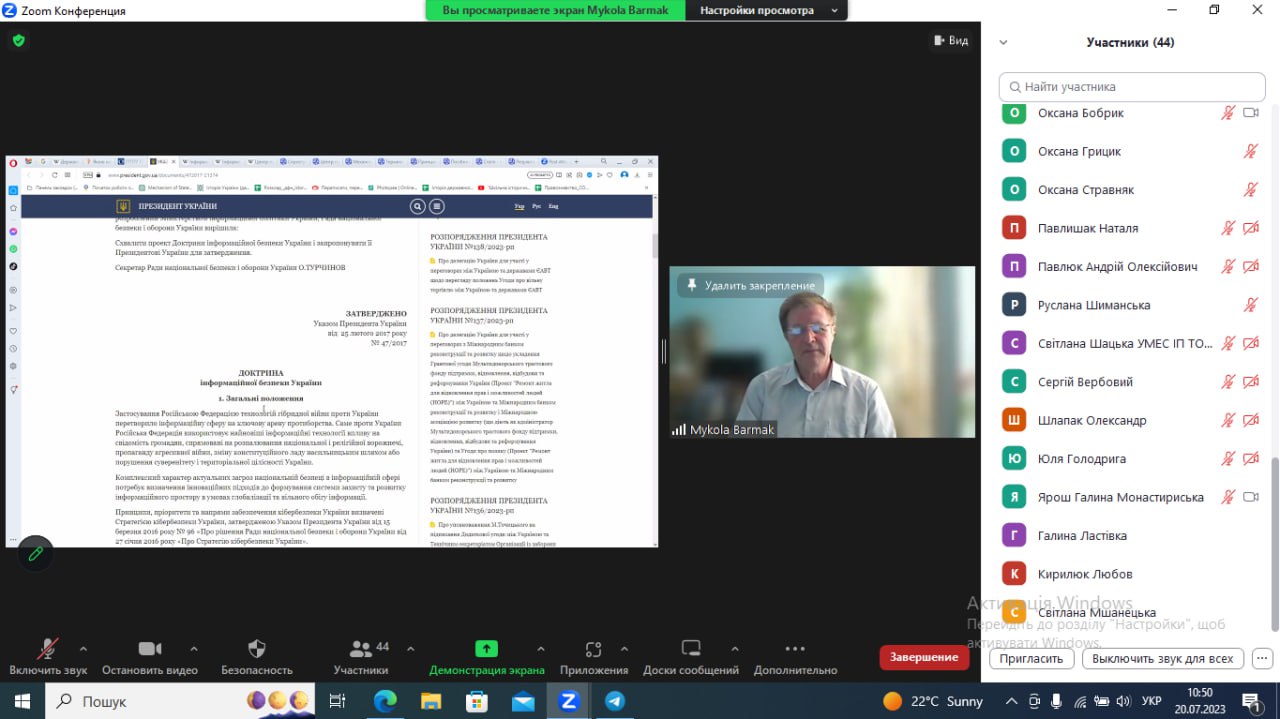1280x719 pixels.
Task: Click Юля Голодрига's disabled camera icon
Action: pos(1250,458)
